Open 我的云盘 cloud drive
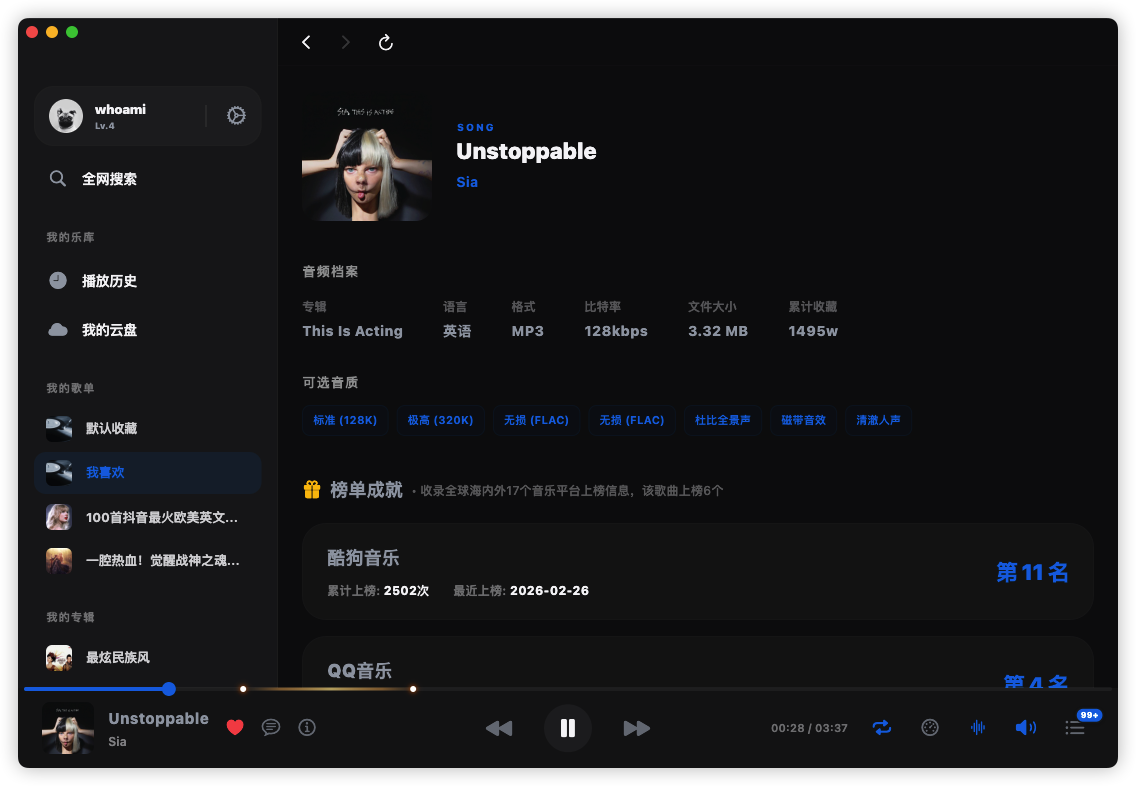The width and height of the screenshot is (1136, 786). 148,330
